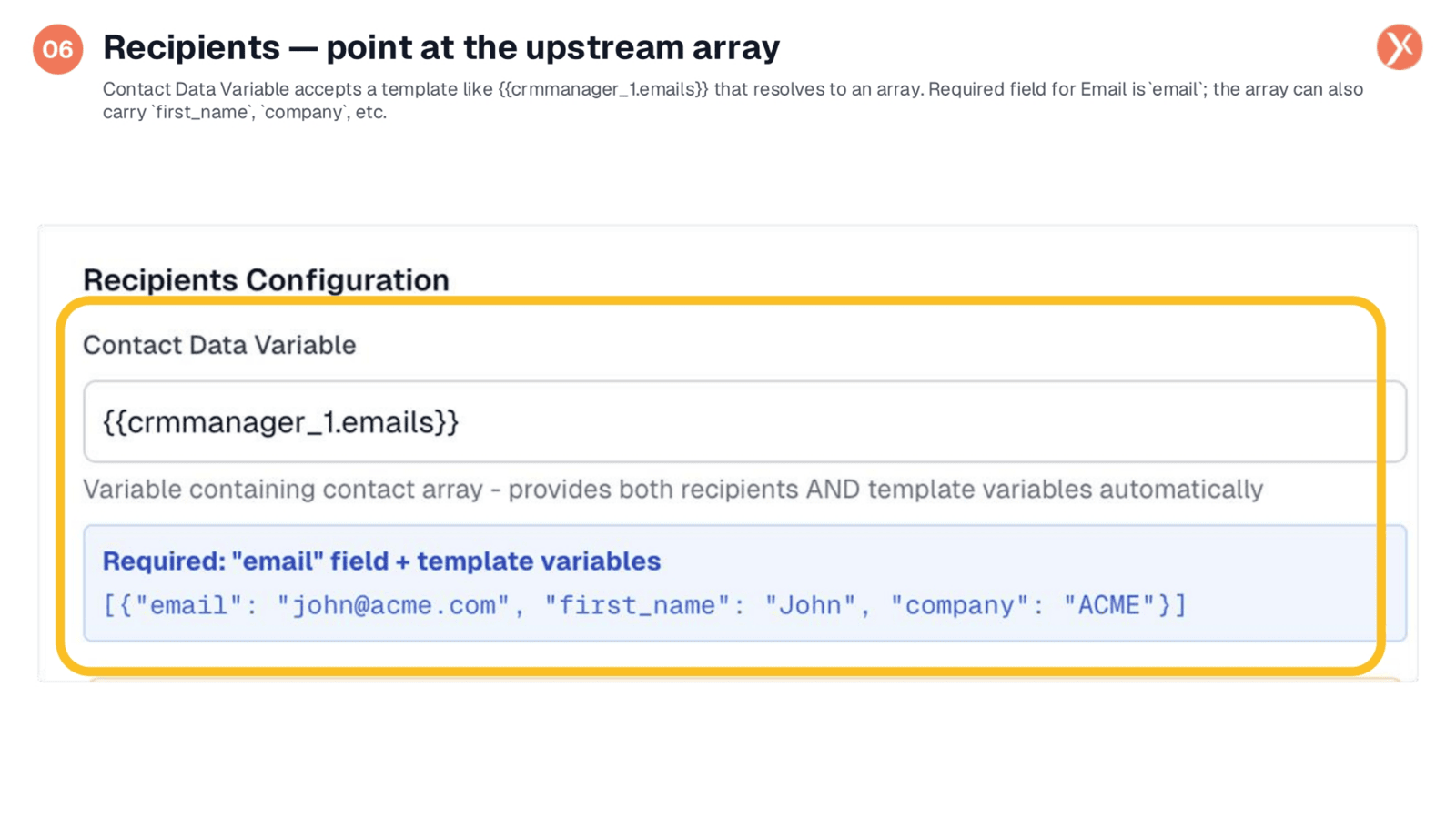Screen dimensions: 1456x819
Task: Click the "ACME" value in example
Action: tap(1109, 605)
